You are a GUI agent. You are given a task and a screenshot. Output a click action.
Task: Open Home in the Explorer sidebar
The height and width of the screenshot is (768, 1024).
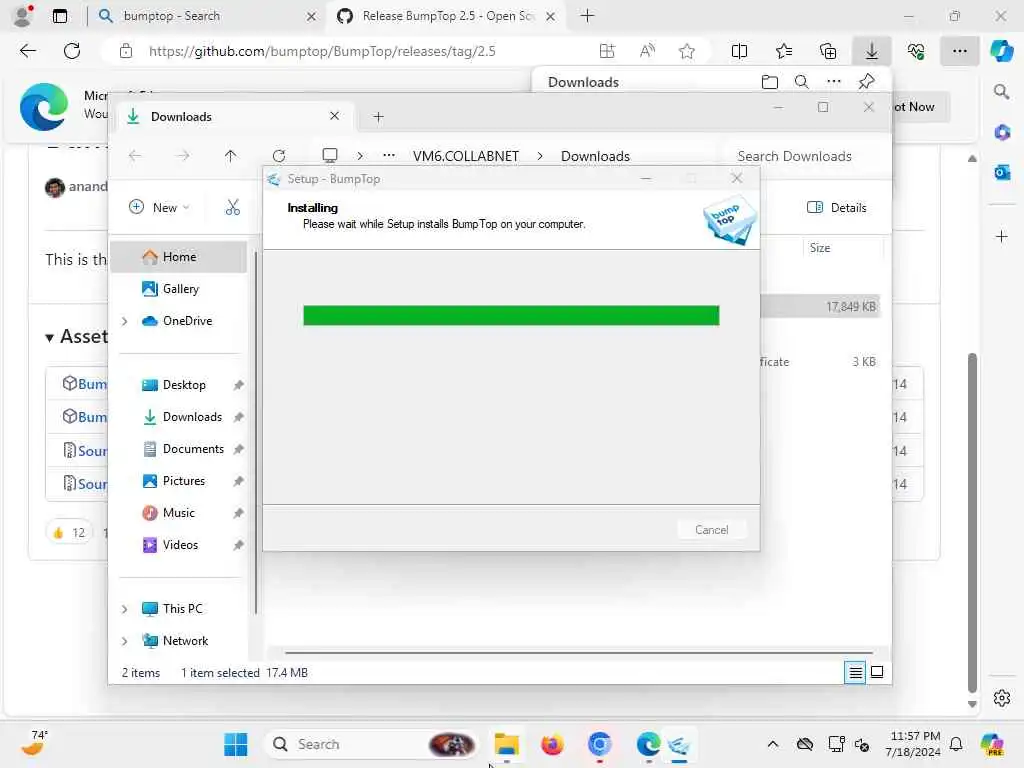(178, 257)
